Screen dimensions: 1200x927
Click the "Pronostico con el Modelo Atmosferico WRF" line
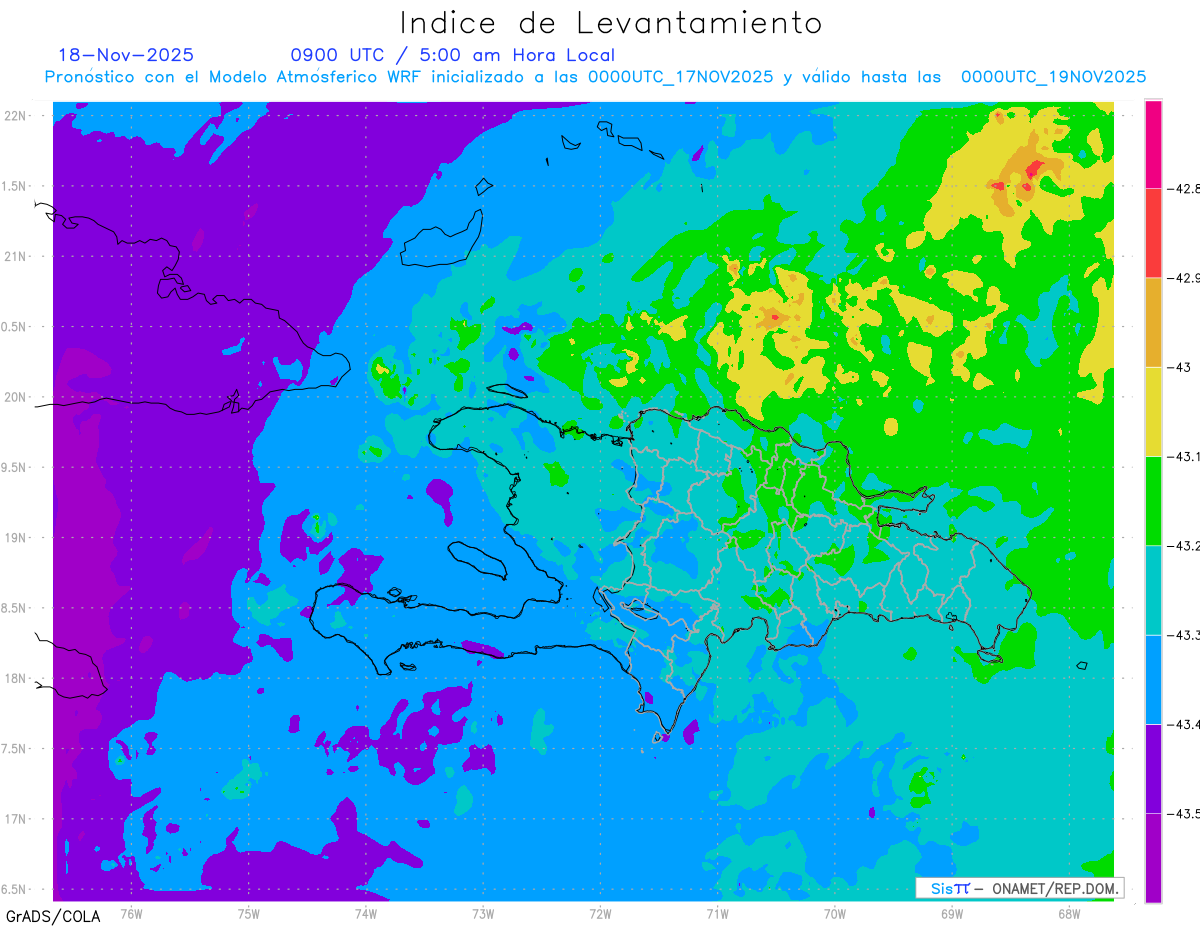(x=596, y=77)
